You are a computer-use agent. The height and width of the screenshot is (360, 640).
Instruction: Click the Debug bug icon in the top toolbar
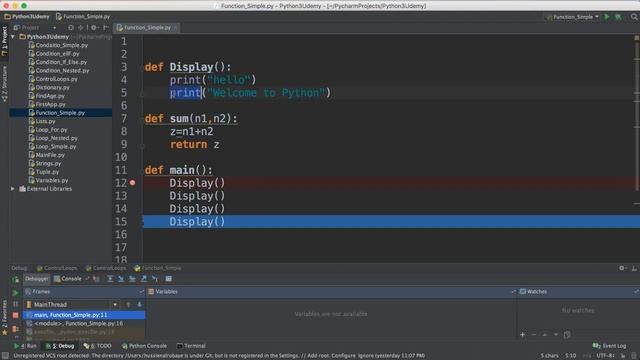click(618, 17)
